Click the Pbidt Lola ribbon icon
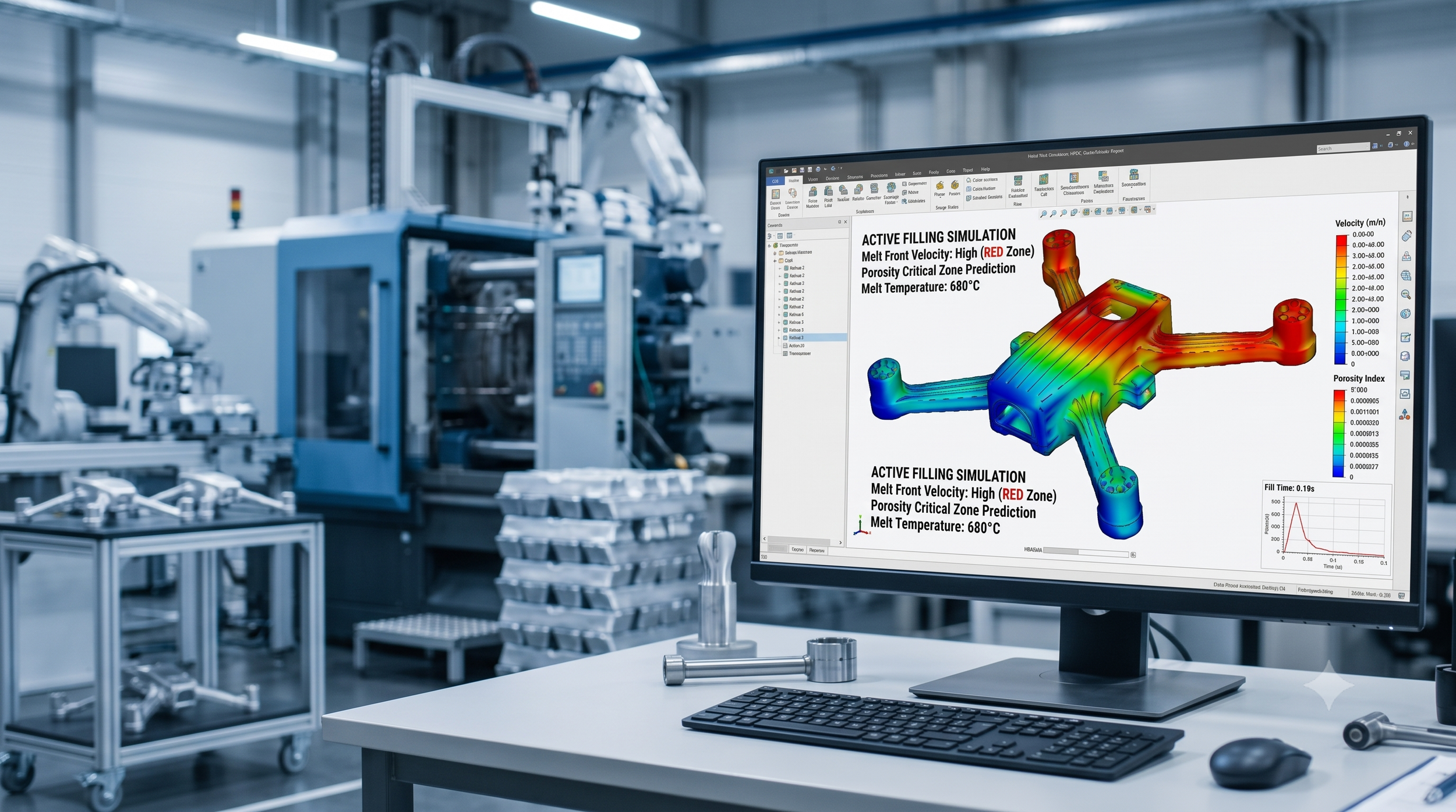This screenshot has width=1456, height=812. [x=828, y=197]
